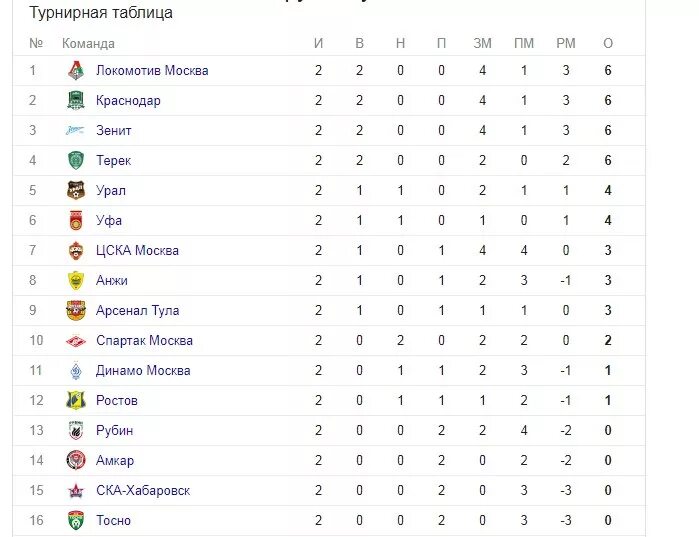The image size is (699, 537).
Task: Click the Терек green crest icon
Action: (76, 160)
